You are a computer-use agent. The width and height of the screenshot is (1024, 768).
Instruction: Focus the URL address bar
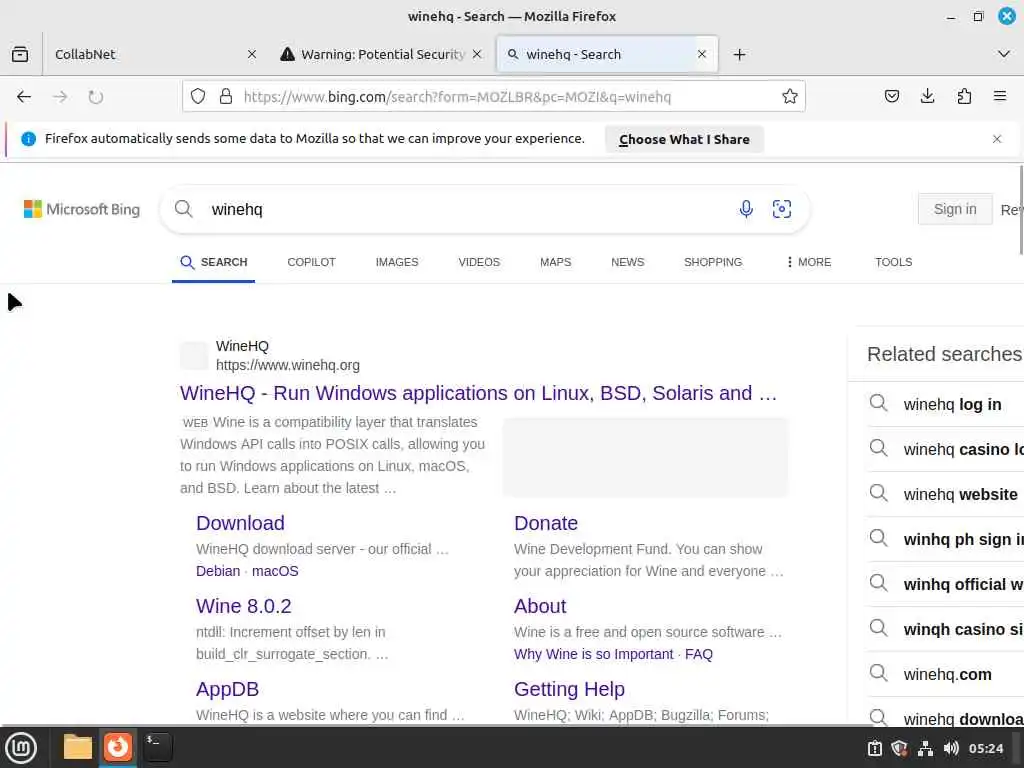pyautogui.click(x=493, y=97)
